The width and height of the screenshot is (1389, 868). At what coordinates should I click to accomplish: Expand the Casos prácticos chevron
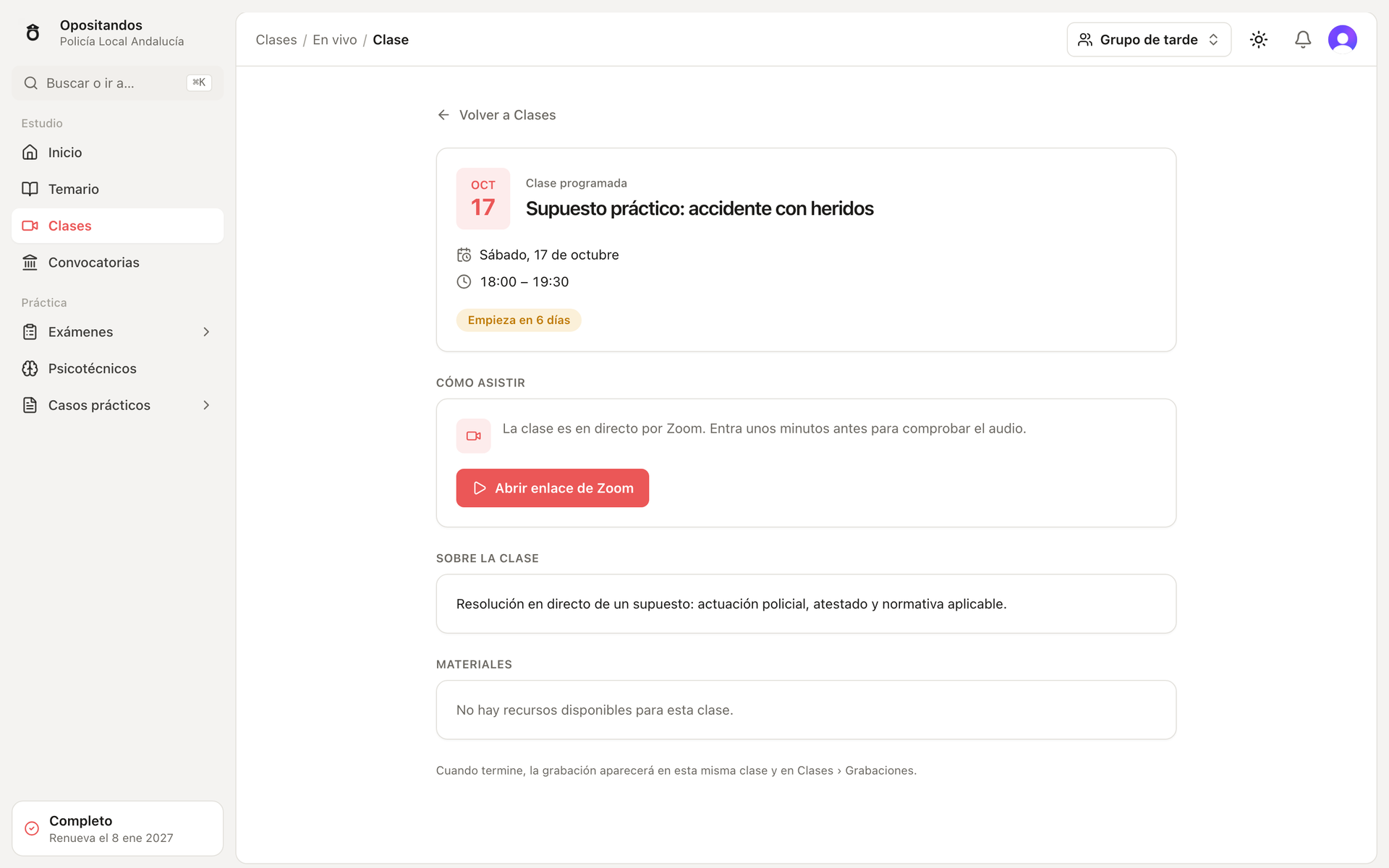tap(206, 405)
